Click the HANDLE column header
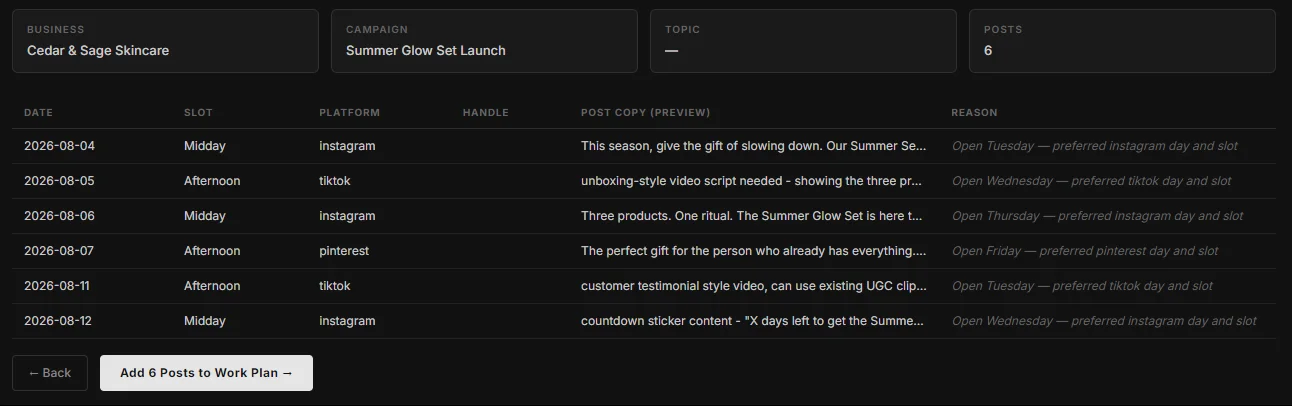Viewport: 1292px width, 406px height. (x=486, y=113)
